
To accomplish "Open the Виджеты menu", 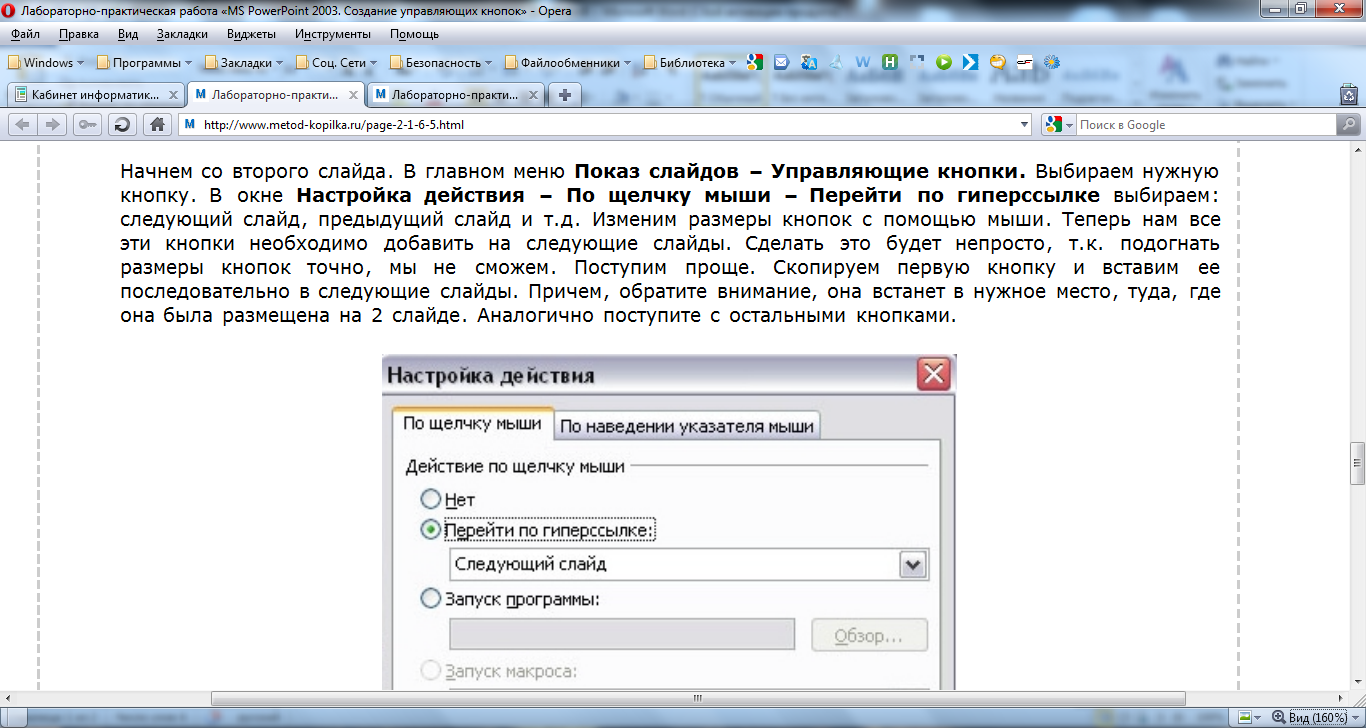I will pyautogui.click(x=251, y=33).
